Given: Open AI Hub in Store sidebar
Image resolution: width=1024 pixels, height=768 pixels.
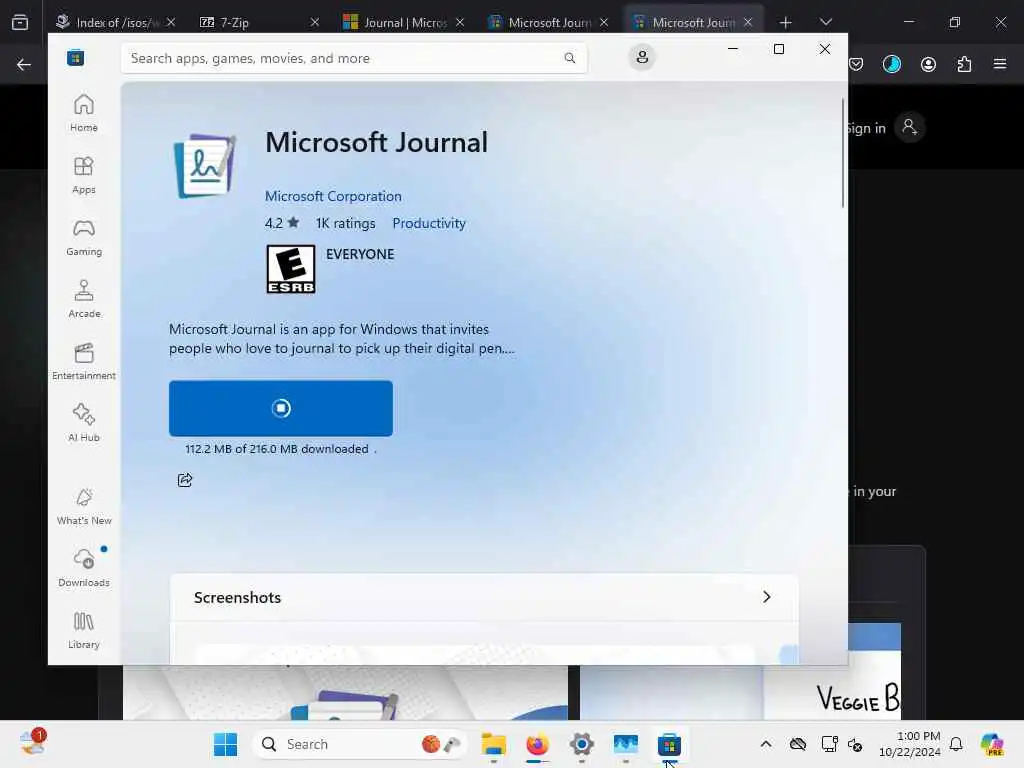Looking at the screenshot, I should point(84,423).
